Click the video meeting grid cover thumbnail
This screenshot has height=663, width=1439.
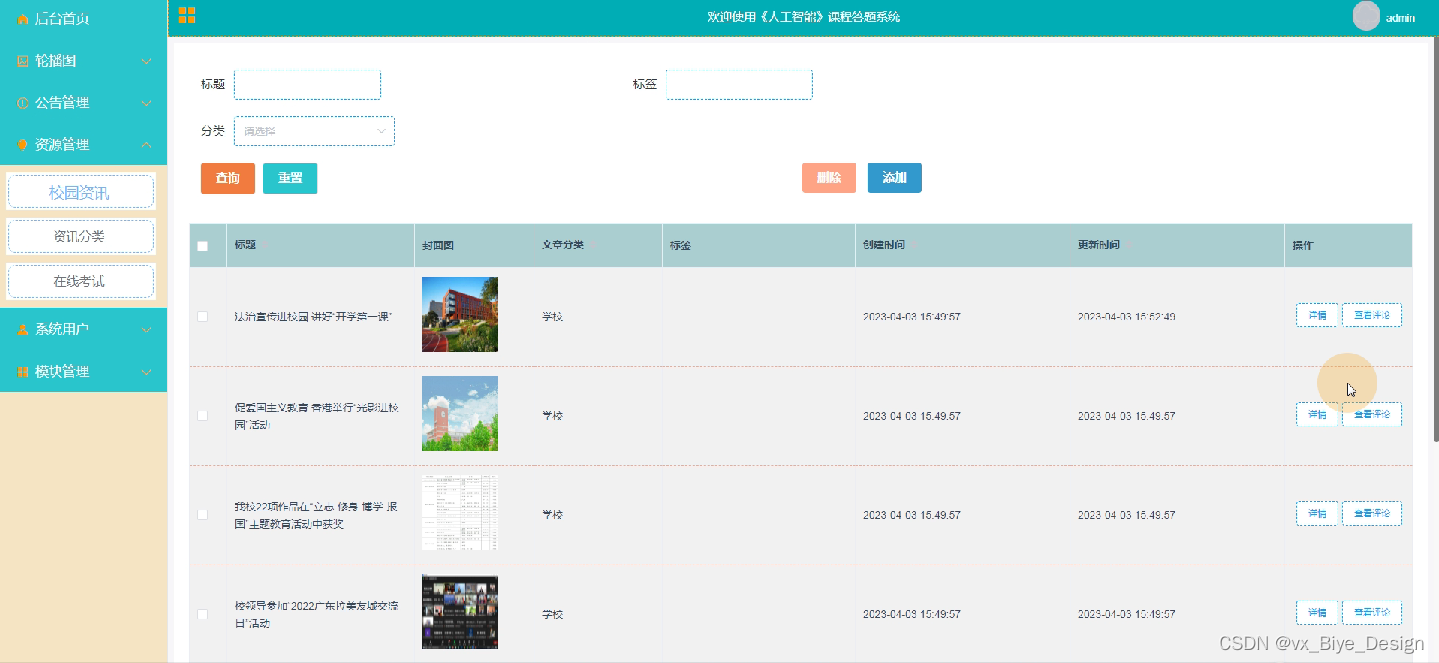pyautogui.click(x=460, y=612)
